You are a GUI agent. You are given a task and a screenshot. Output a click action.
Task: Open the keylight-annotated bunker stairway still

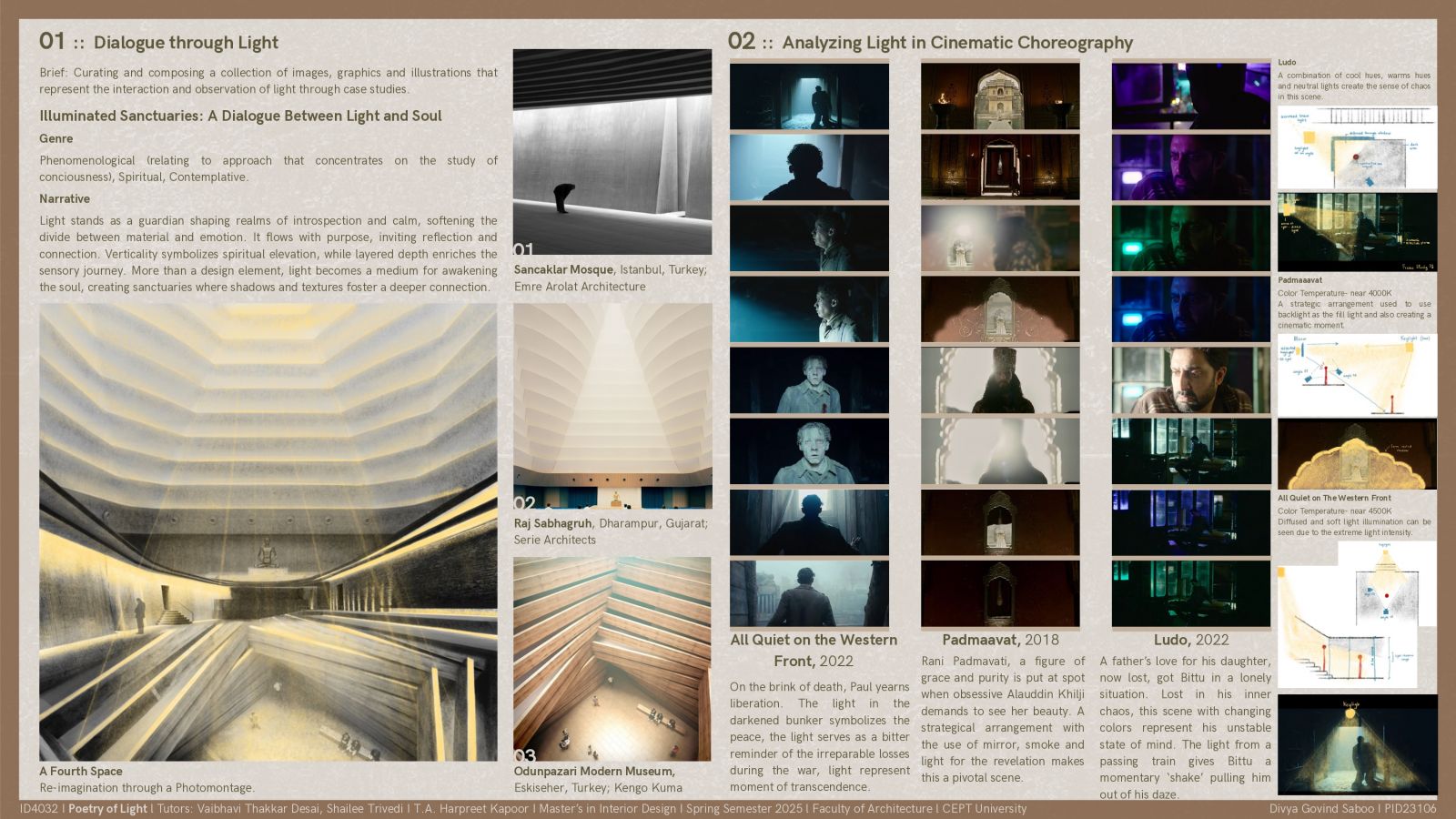coord(1357,744)
